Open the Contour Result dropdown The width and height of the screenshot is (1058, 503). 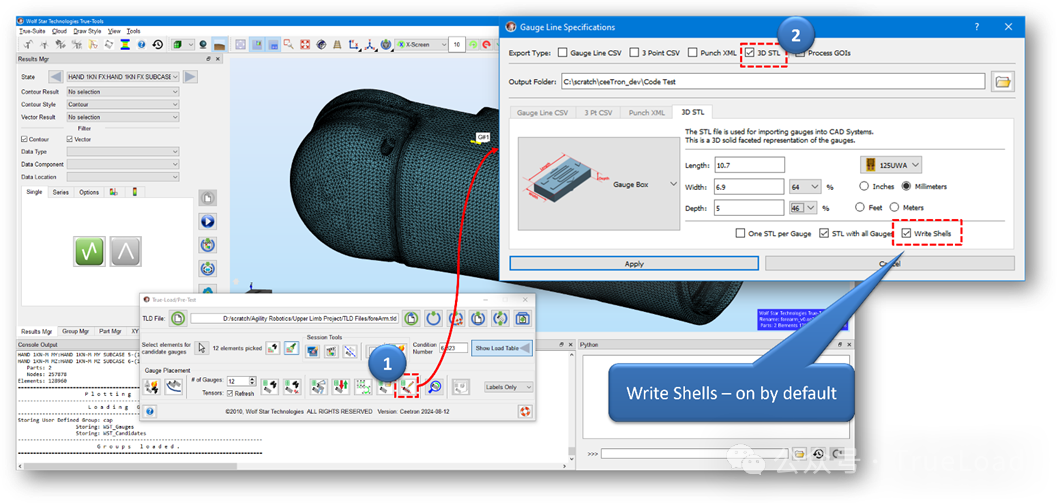(x=123, y=92)
